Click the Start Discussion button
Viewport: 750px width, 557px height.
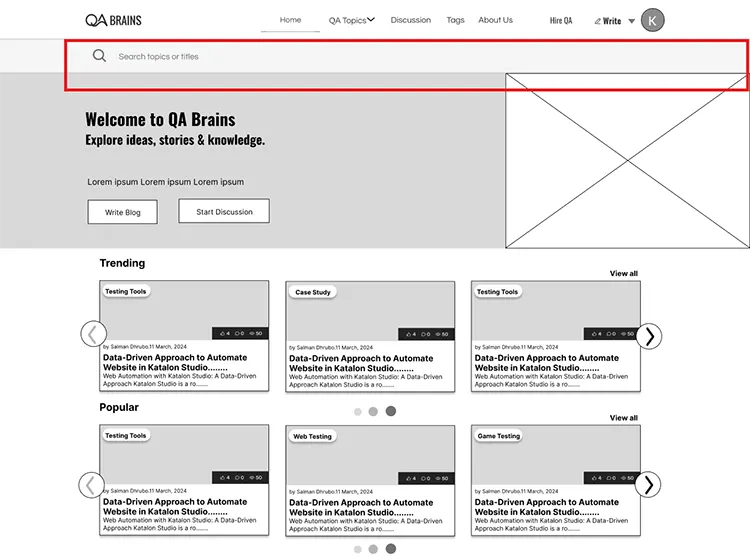tap(224, 211)
